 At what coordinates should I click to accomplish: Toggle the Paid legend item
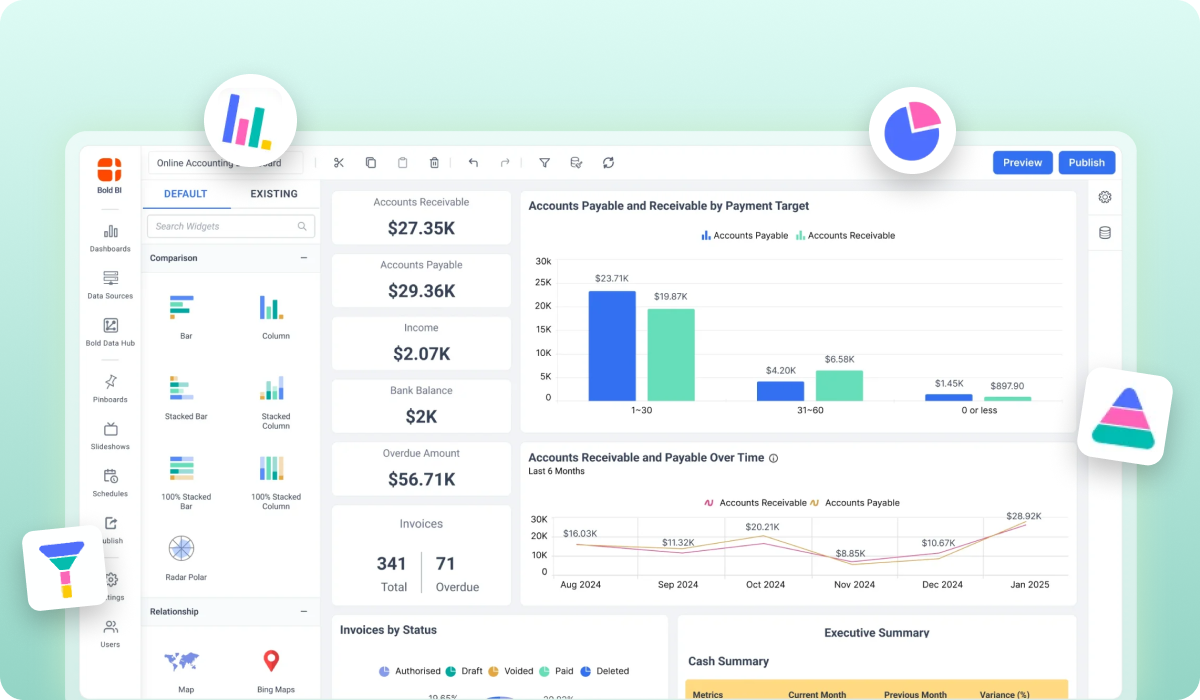[557, 671]
